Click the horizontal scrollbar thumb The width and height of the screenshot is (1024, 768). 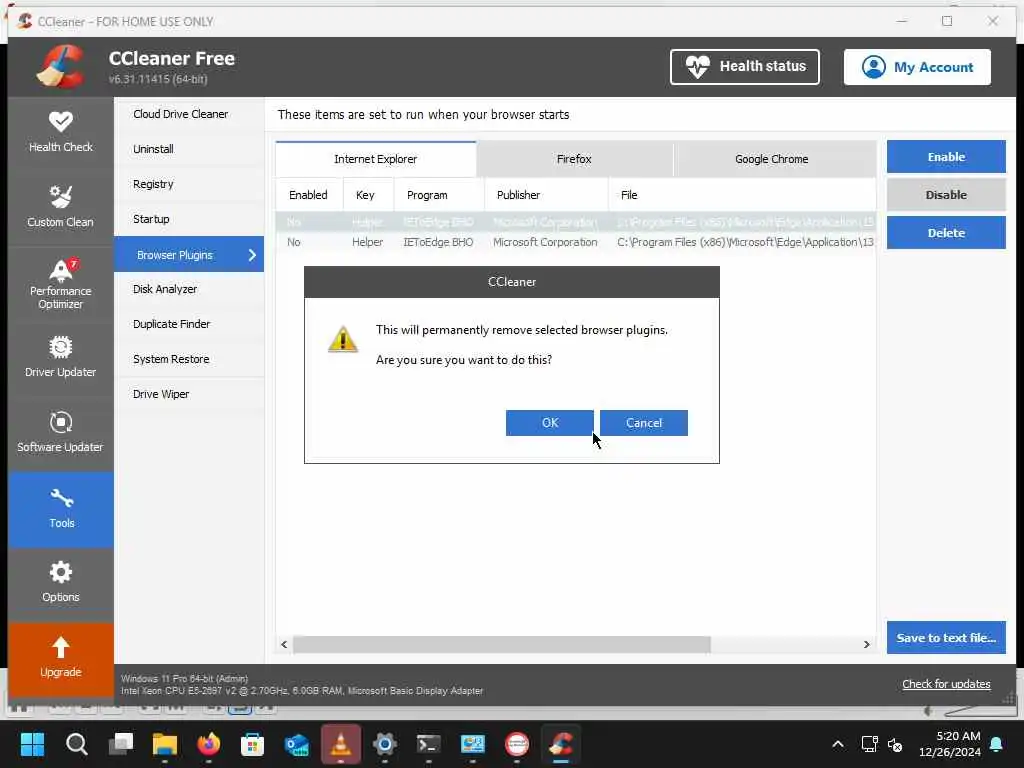(502, 645)
